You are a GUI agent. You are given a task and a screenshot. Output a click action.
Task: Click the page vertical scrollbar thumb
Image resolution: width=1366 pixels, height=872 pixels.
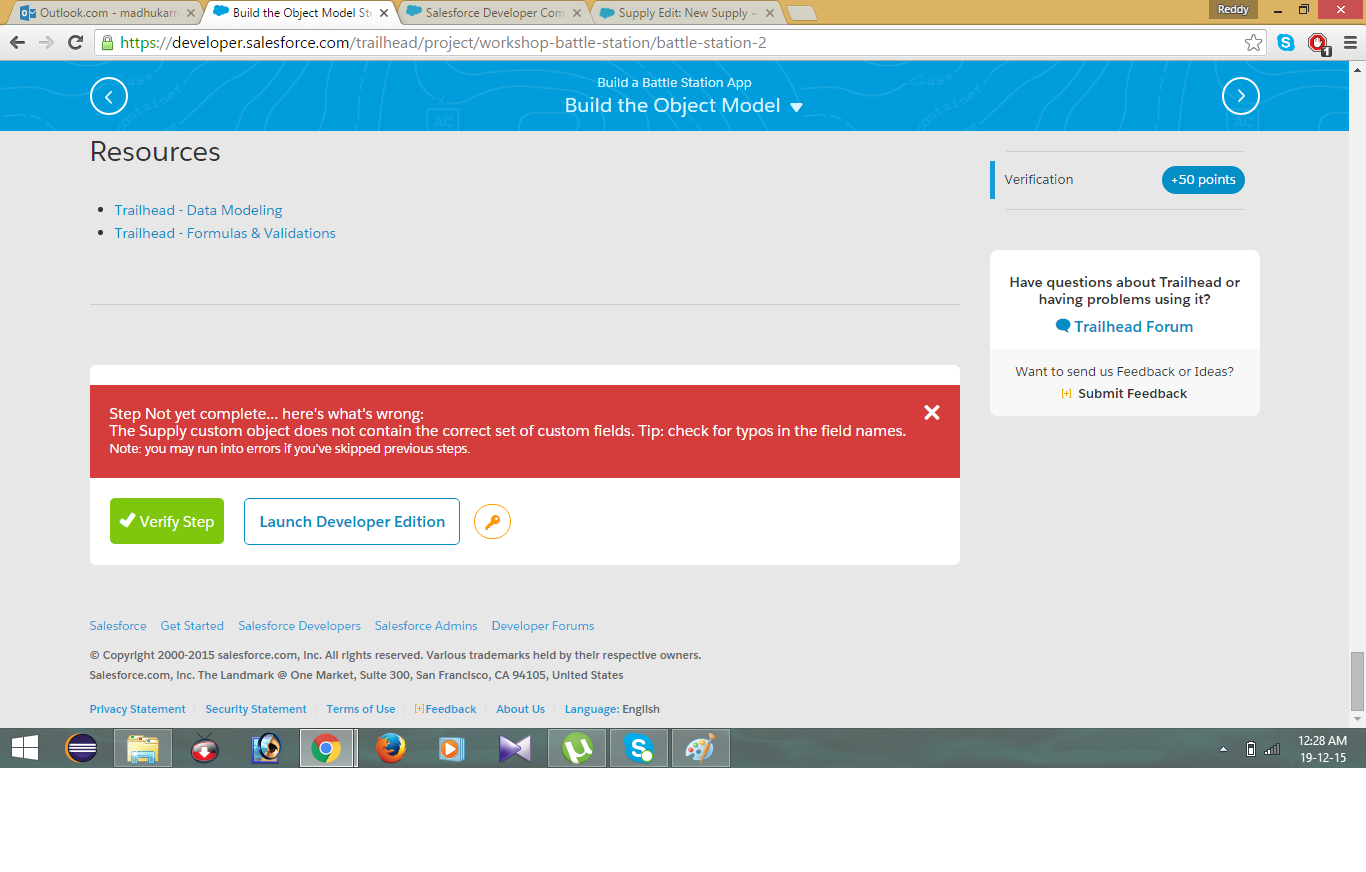1357,681
